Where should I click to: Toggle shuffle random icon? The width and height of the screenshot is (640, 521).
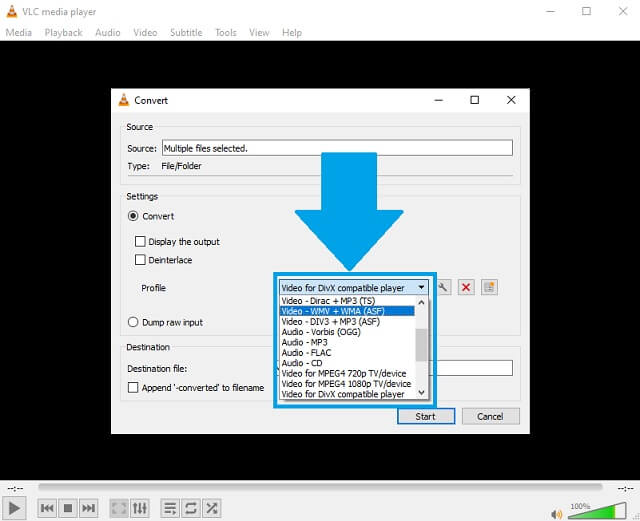212,508
